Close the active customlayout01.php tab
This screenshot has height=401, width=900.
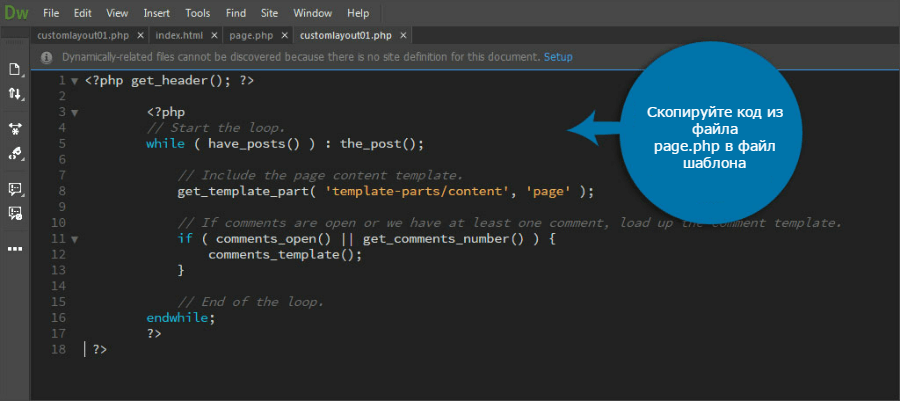point(403,36)
